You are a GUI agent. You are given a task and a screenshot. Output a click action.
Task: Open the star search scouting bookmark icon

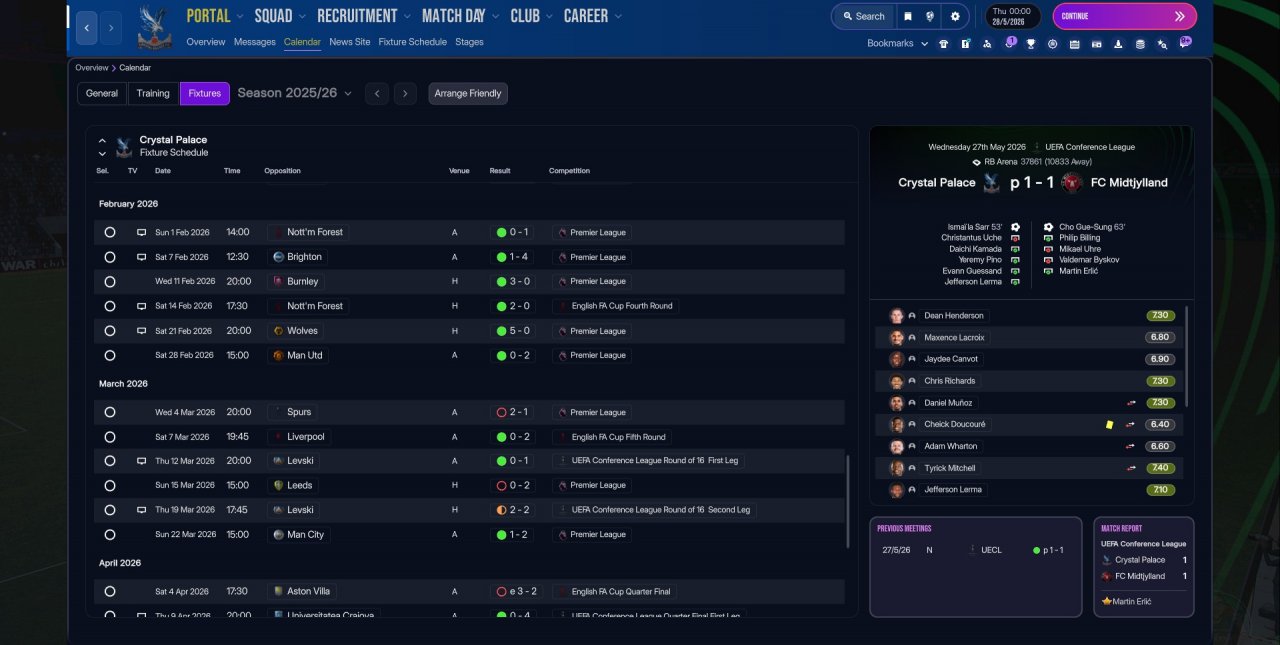coord(1162,44)
